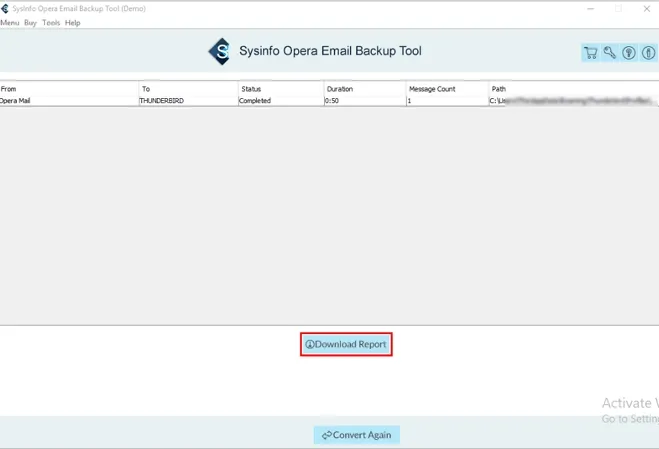659x449 pixels.
Task: Select the Path column header
Action: click(574, 89)
